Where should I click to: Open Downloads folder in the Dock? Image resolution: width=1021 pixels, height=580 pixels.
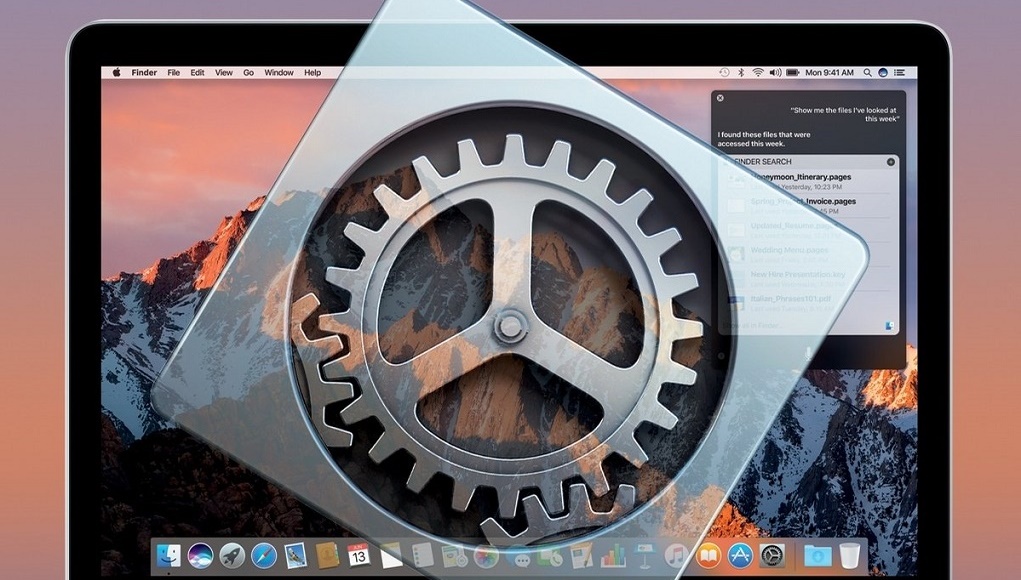click(817, 556)
